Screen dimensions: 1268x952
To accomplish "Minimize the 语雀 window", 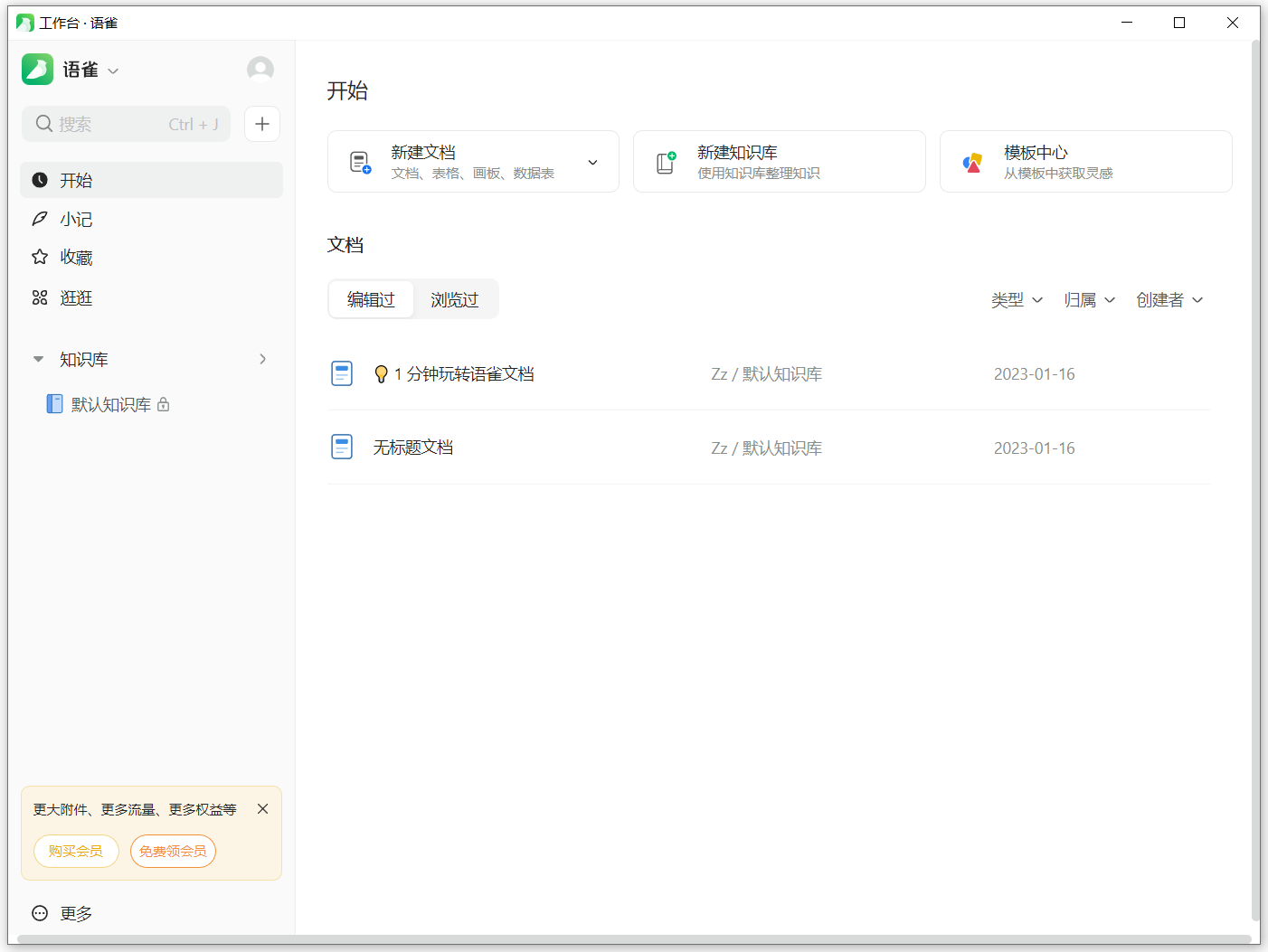I will click(1127, 23).
